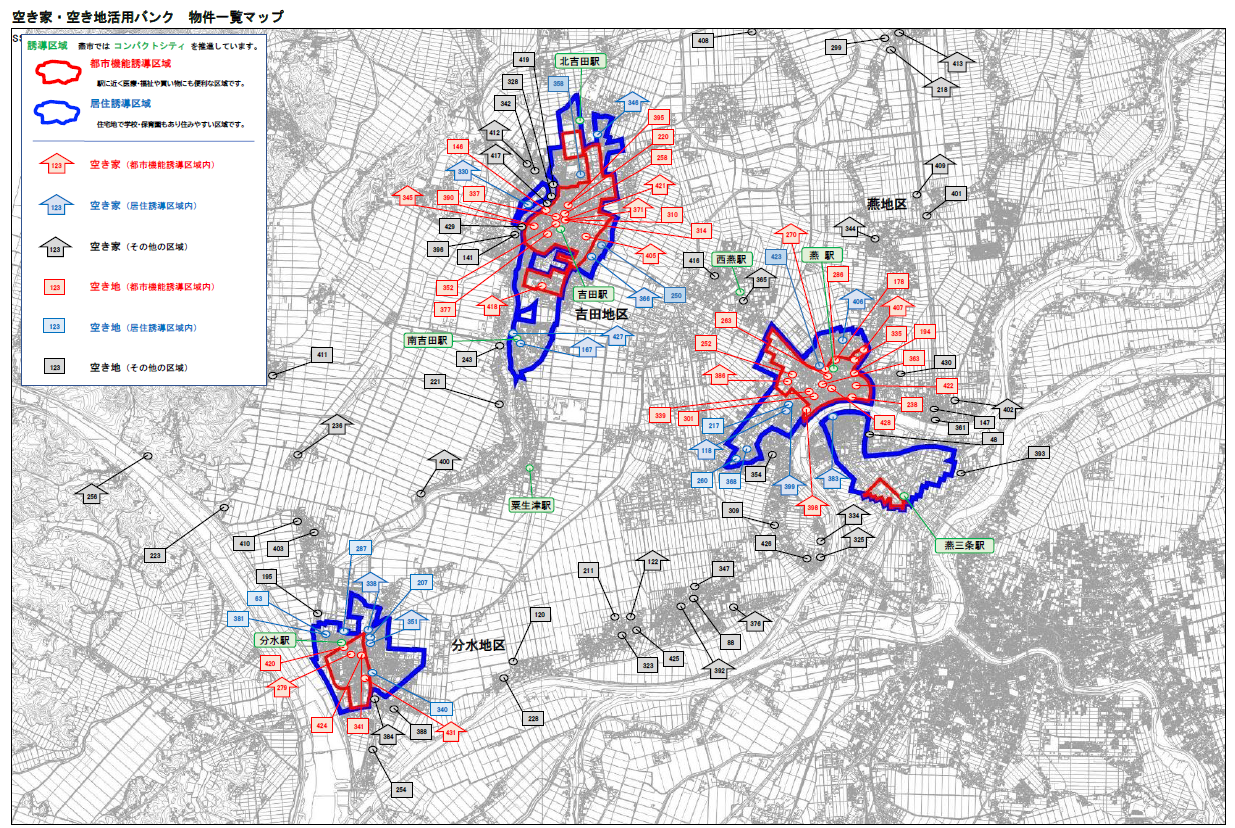Select the red house-arrow marker 418
The width and height of the screenshot is (1235, 828).
(x=492, y=306)
